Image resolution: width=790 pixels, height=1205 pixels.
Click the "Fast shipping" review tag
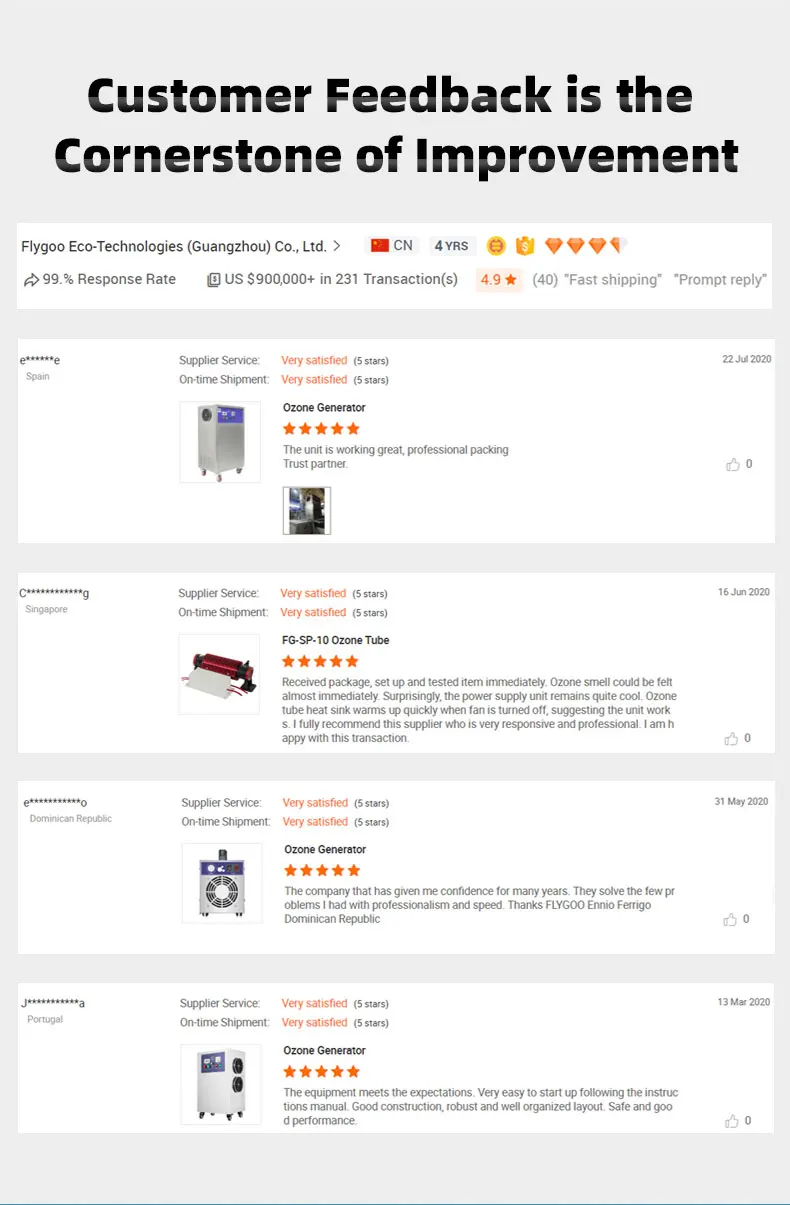[613, 280]
